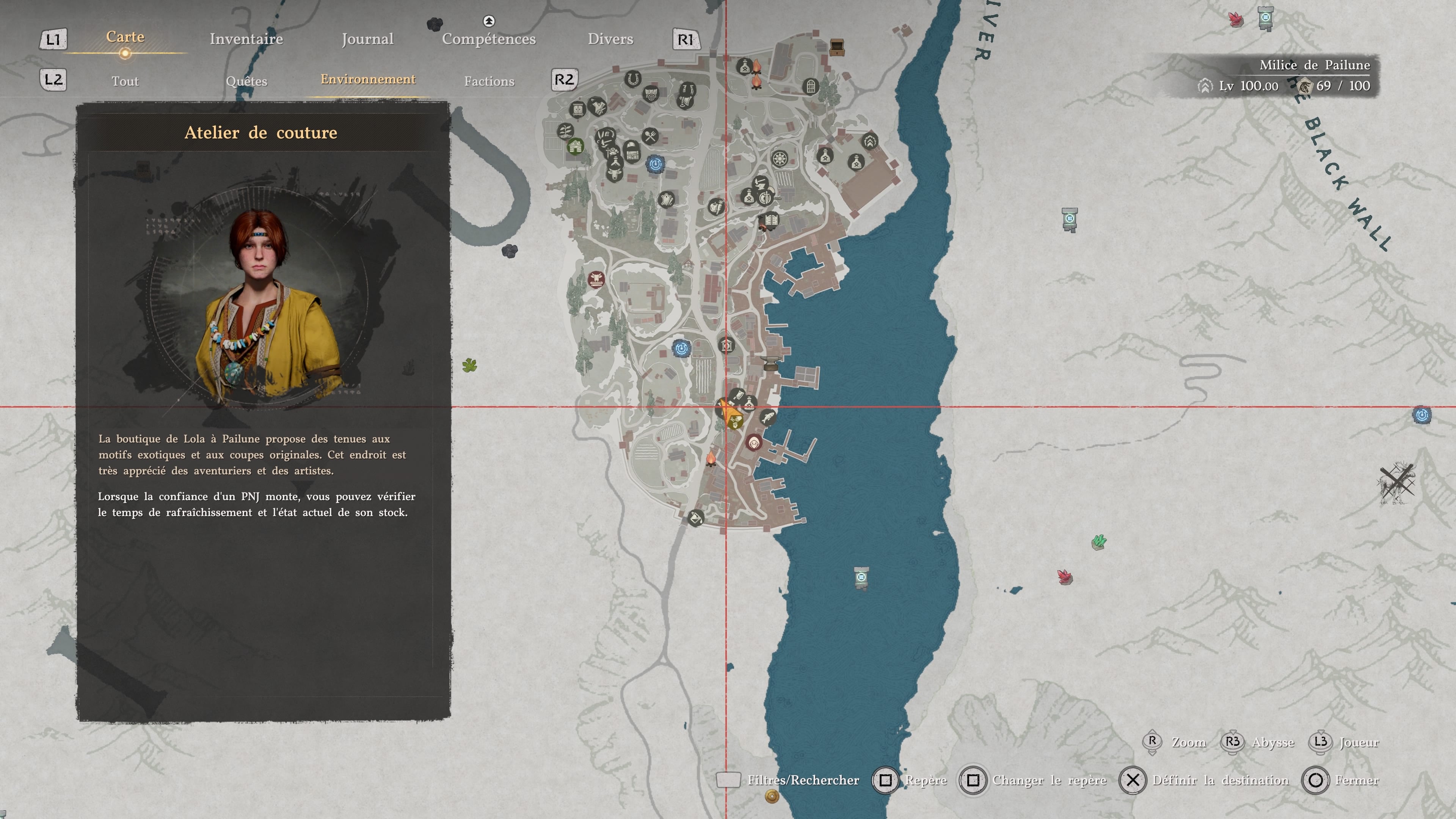Viewport: 1456px width, 819px height.
Task: Select the teal tower icon in the lake
Action: point(861,579)
